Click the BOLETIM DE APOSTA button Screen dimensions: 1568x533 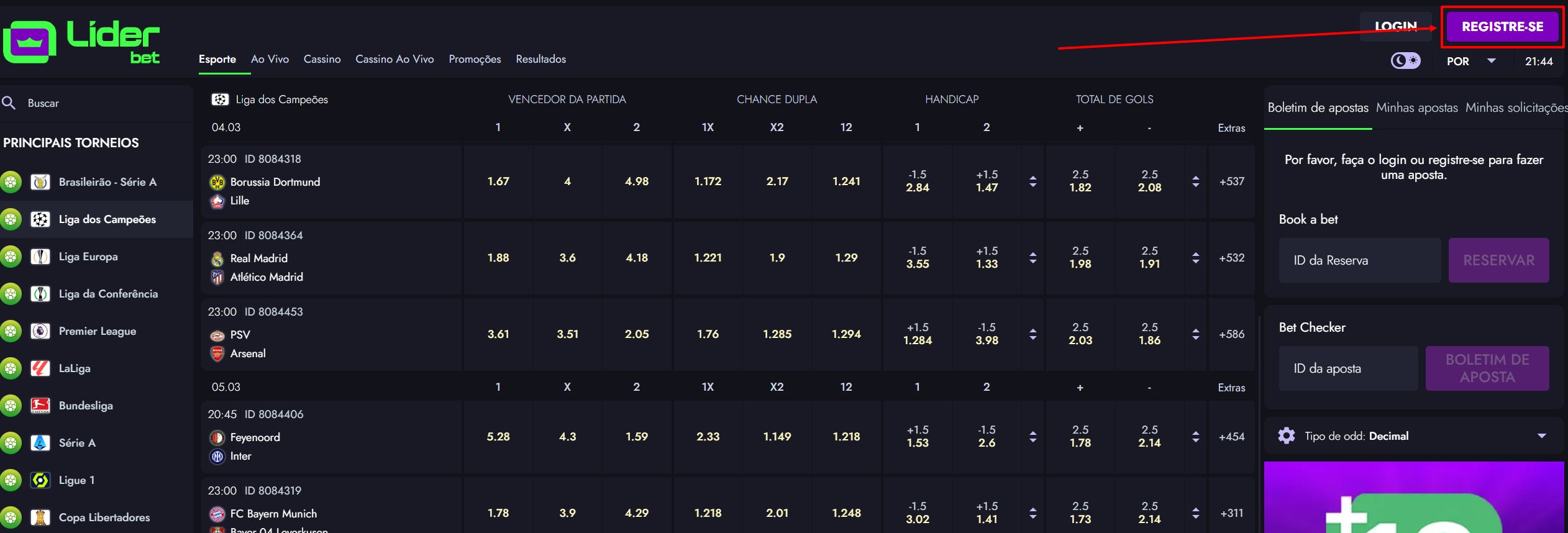point(1487,368)
